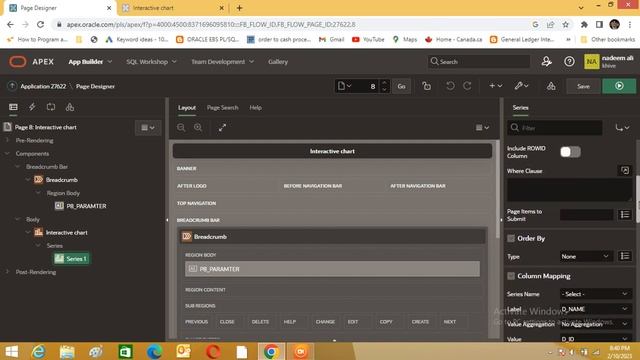
Task: Select the Series property tab
Action: [520, 108]
